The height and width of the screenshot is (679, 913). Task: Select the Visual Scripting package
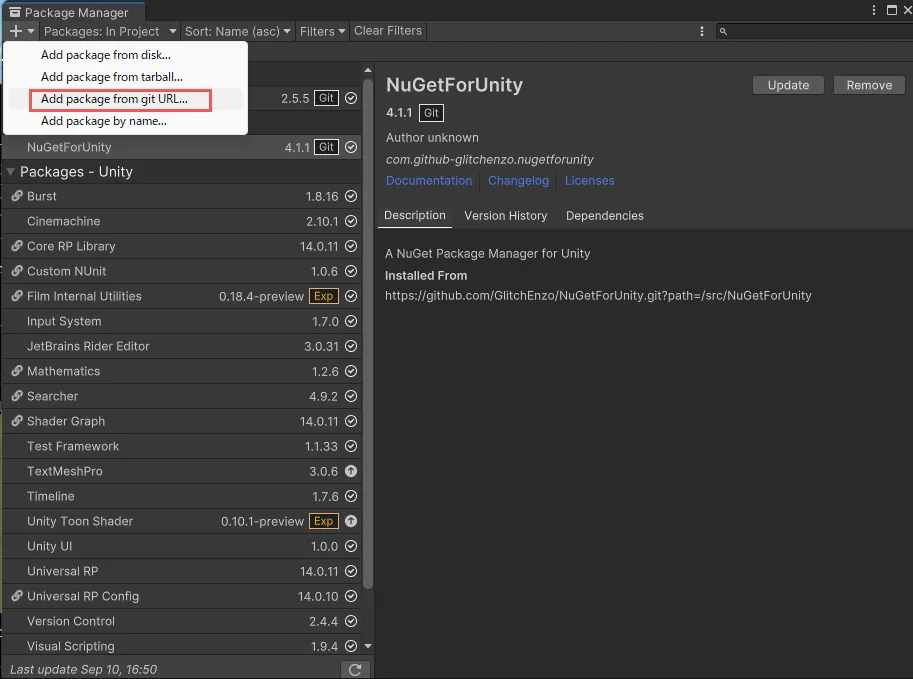point(182,646)
